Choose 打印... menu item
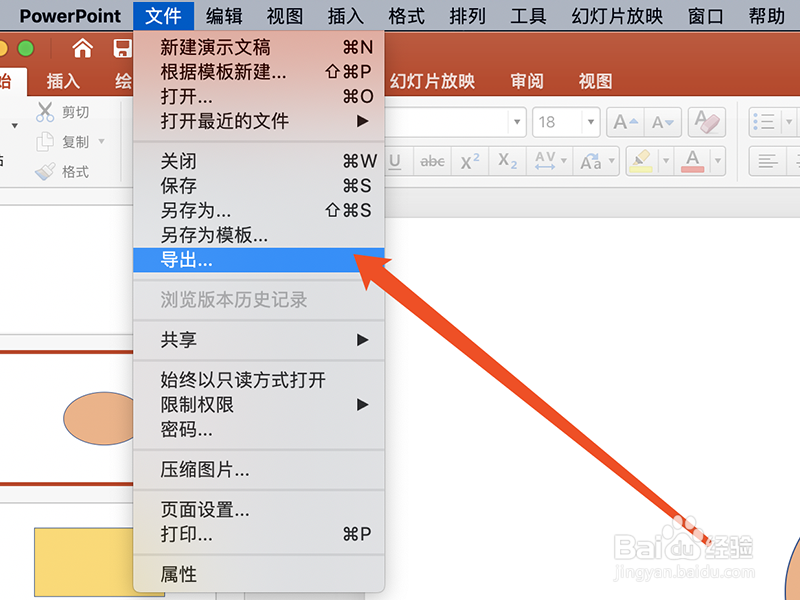The height and width of the screenshot is (600, 800). 259,534
